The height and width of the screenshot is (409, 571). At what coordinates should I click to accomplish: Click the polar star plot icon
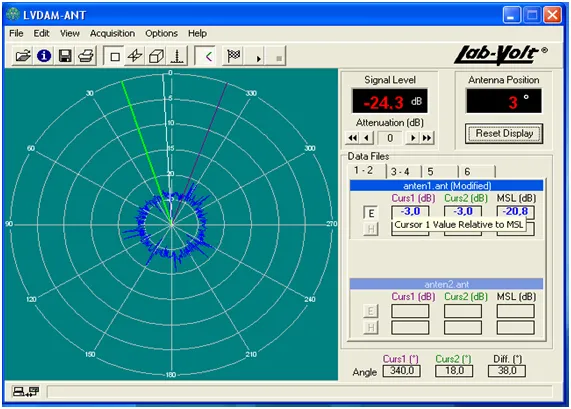tap(135, 56)
